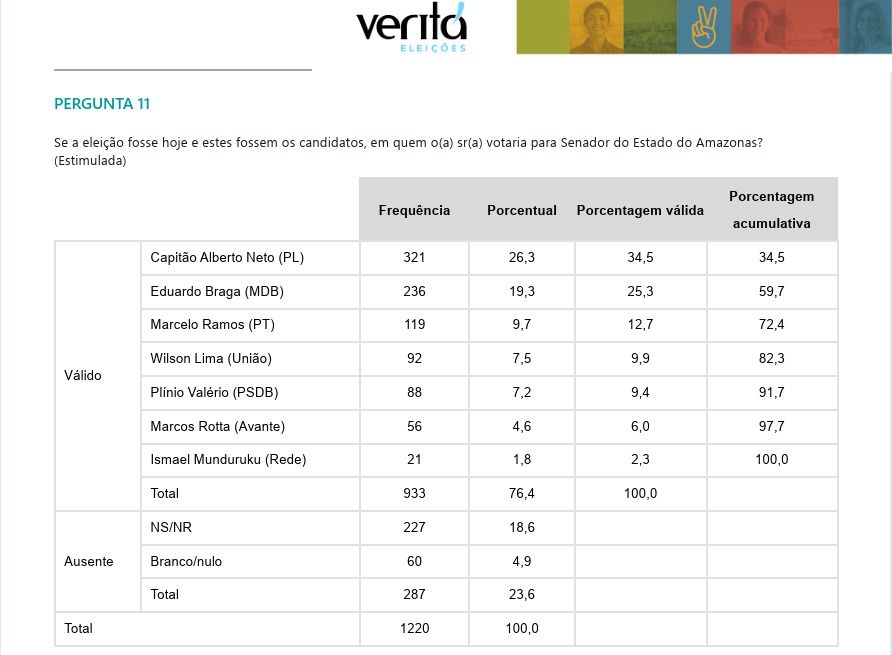Select the Válido group label
This screenshot has height=655, width=892.
(83, 376)
